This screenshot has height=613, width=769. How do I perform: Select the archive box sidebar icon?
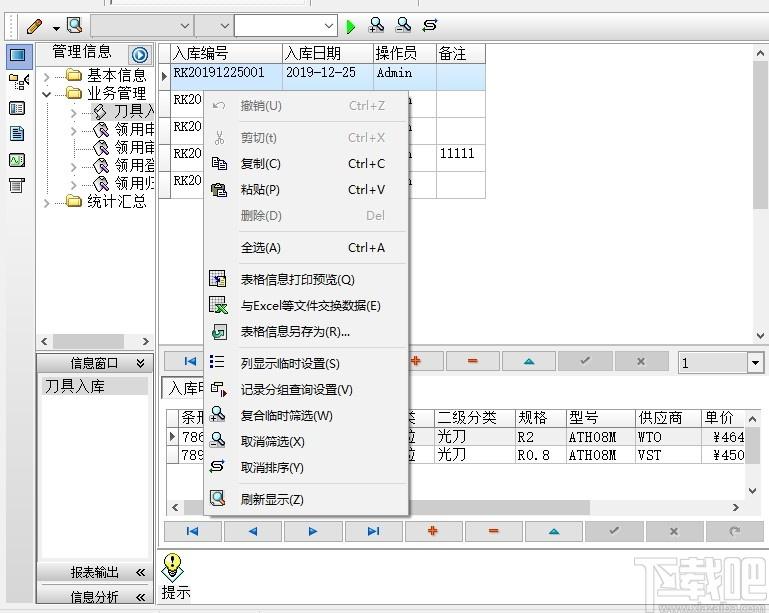pyautogui.click(x=17, y=185)
